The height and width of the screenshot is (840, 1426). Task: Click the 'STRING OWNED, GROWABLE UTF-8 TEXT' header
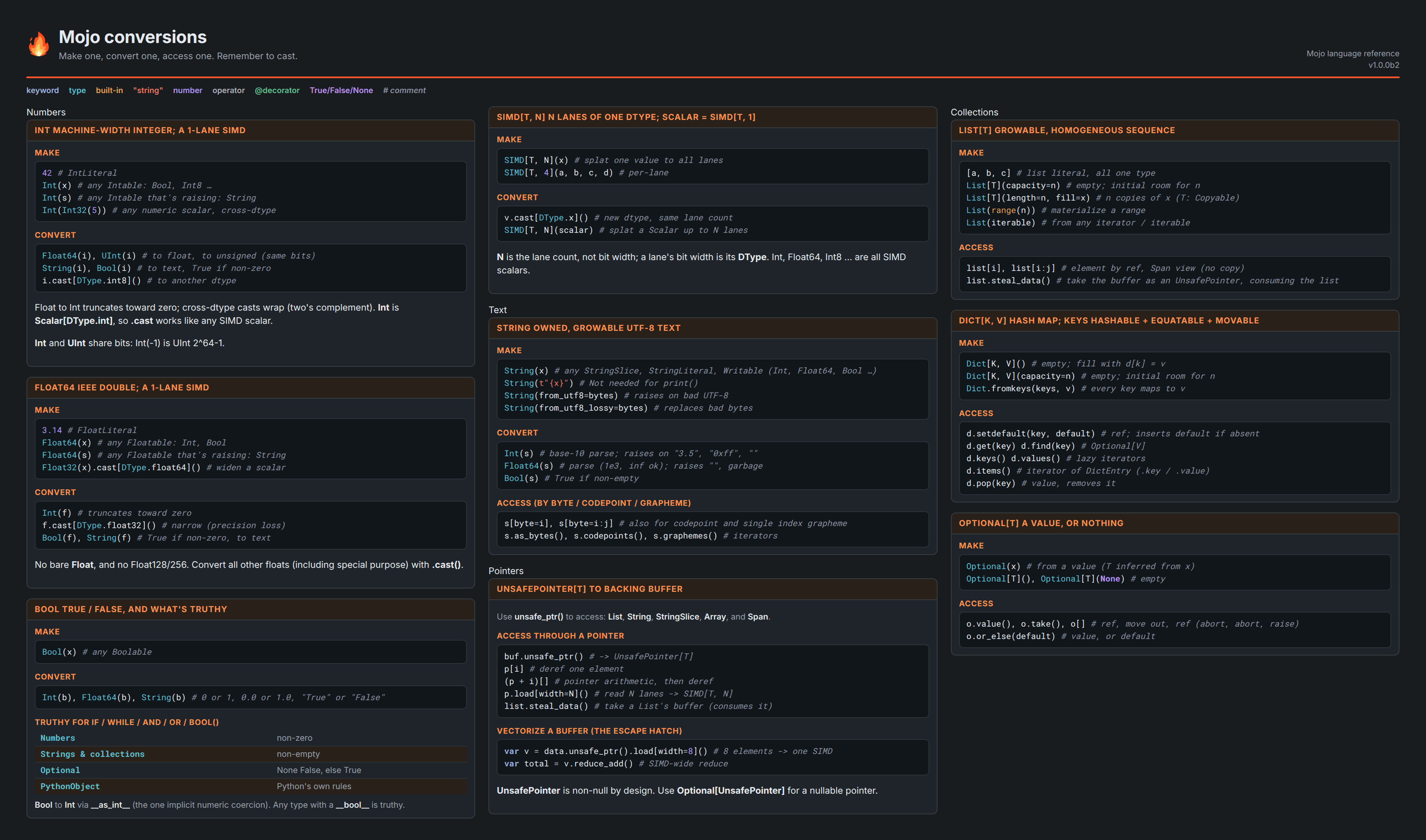click(x=713, y=328)
